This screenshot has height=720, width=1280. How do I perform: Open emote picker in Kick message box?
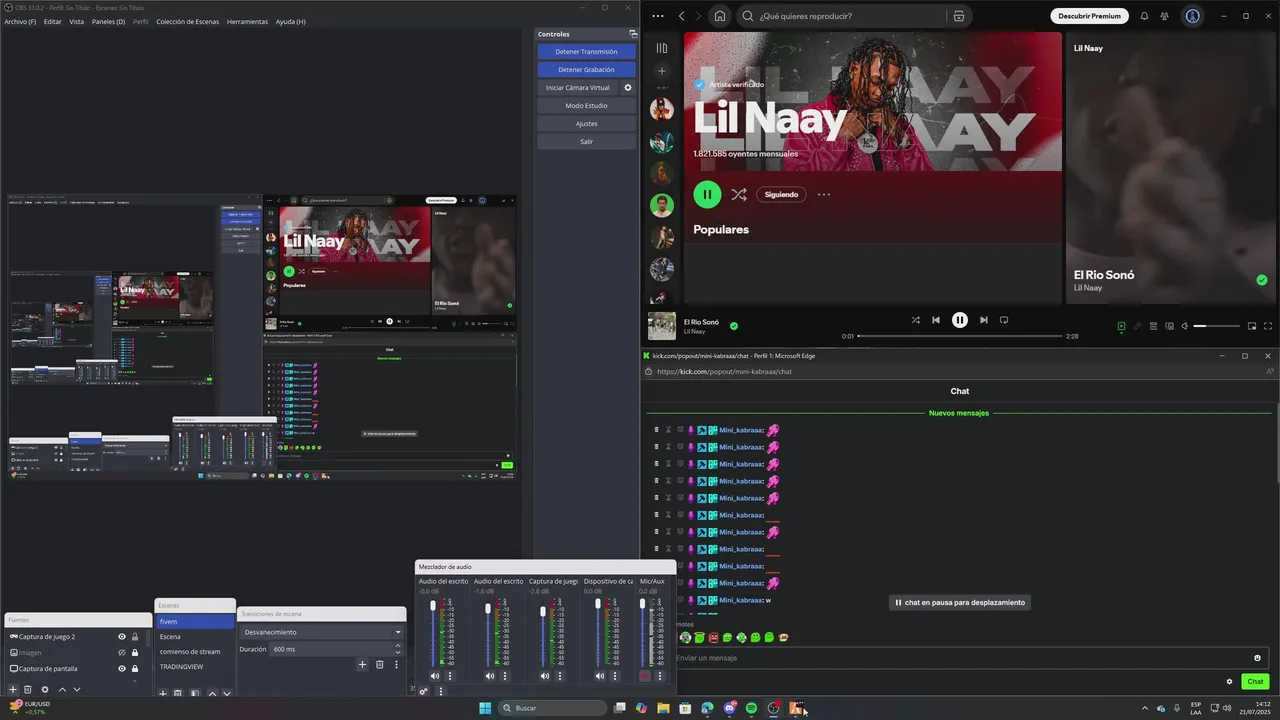pyautogui.click(x=1257, y=658)
